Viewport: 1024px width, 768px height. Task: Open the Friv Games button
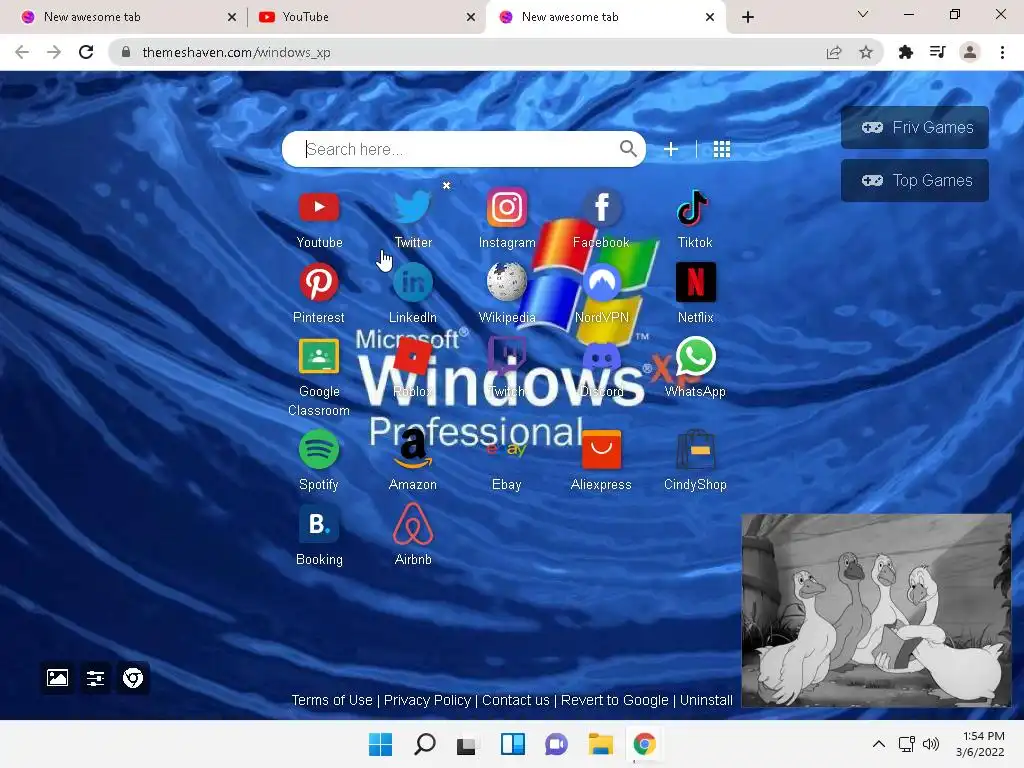coord(914,127)
